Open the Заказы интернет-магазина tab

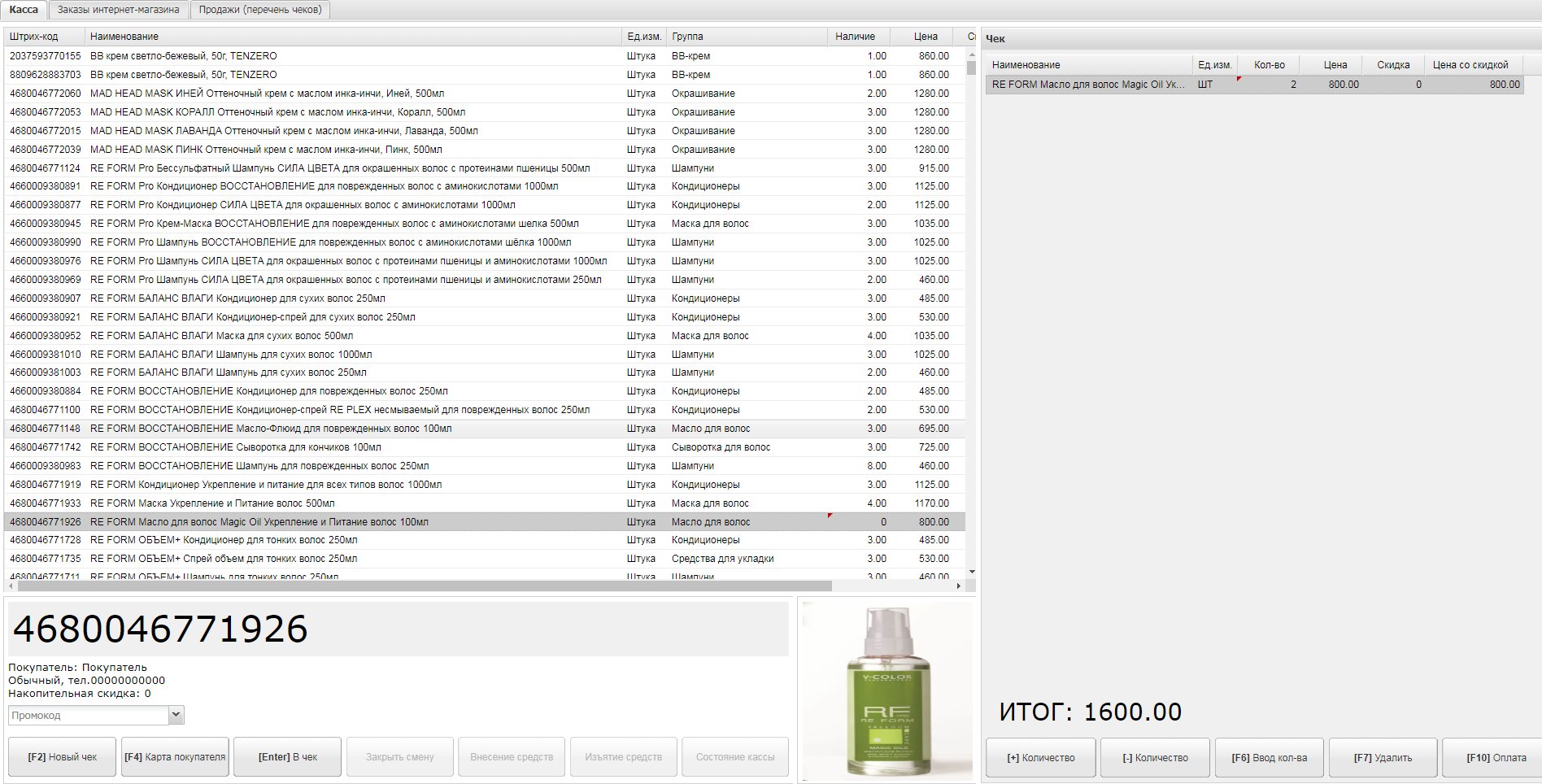tap(119, 10)
